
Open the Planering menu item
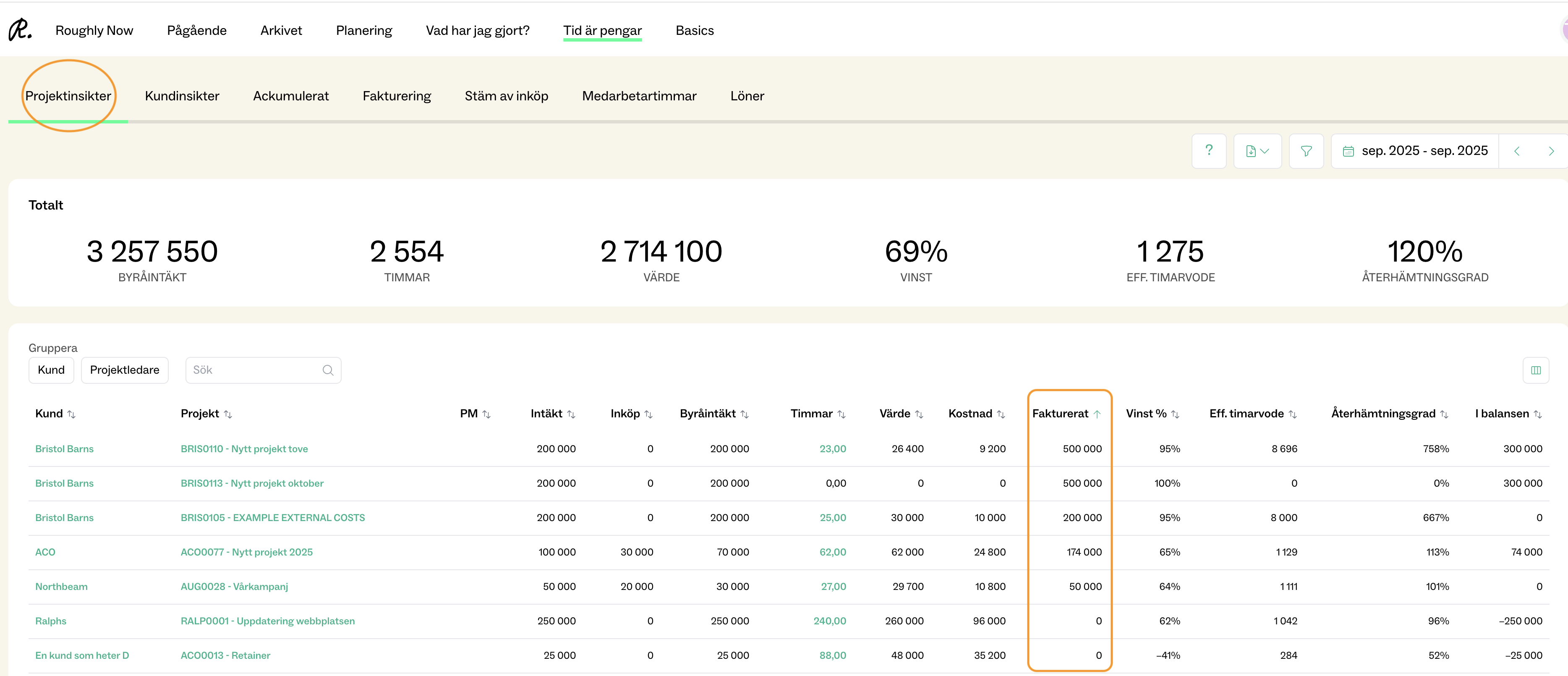[x=364, y=31]
